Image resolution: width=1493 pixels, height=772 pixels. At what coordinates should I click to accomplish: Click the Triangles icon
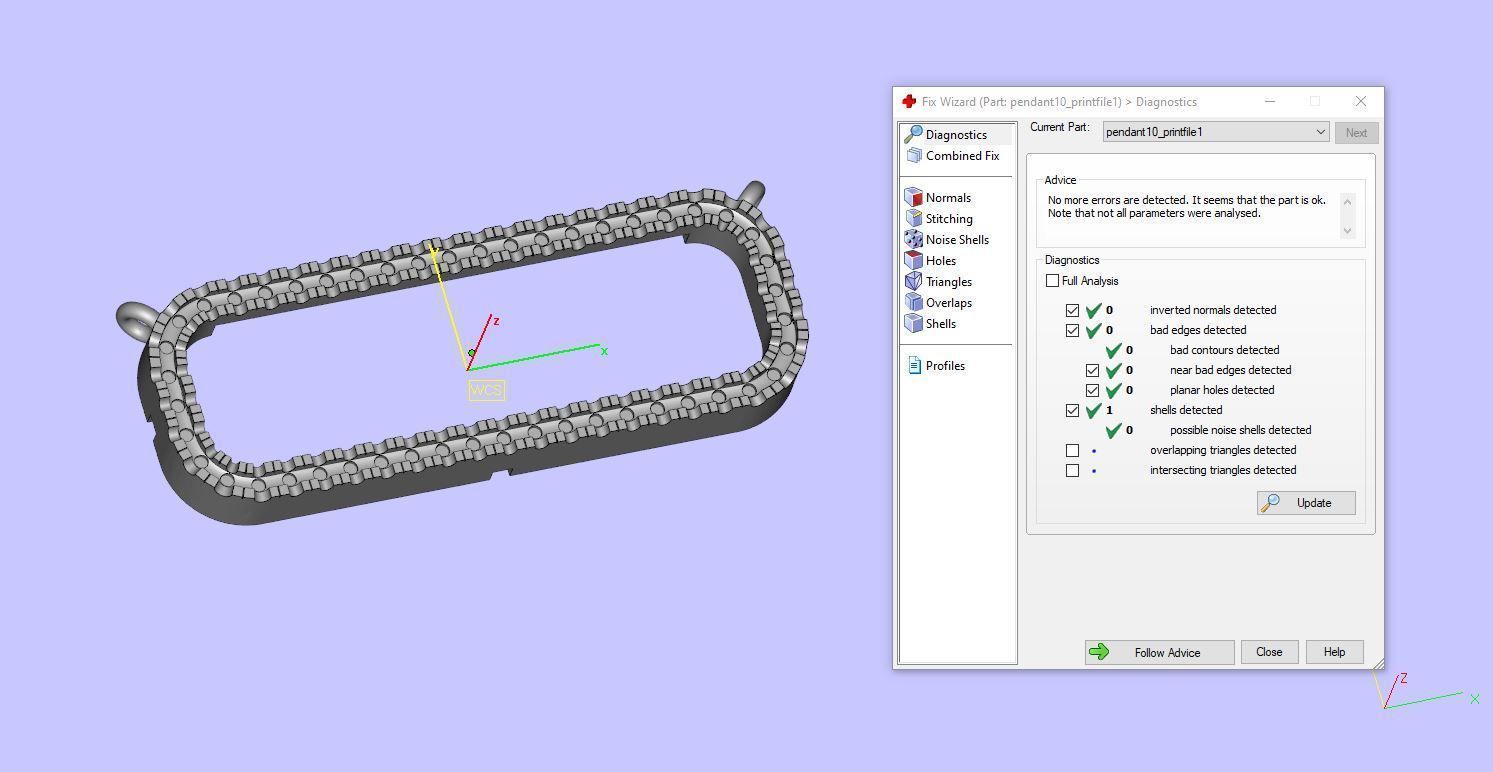[x=913, y=282]
